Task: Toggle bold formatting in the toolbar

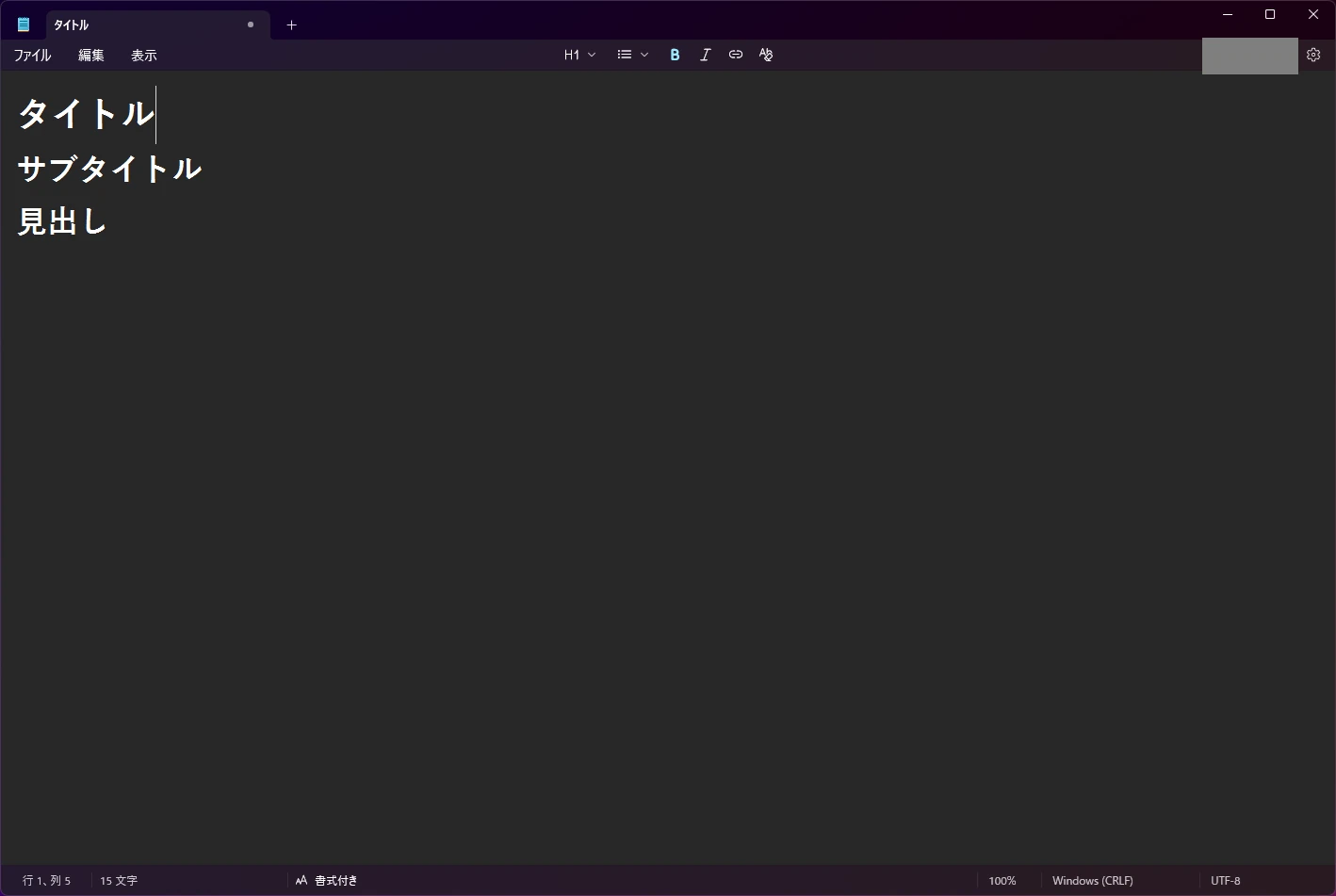Action: pos(675,55)
